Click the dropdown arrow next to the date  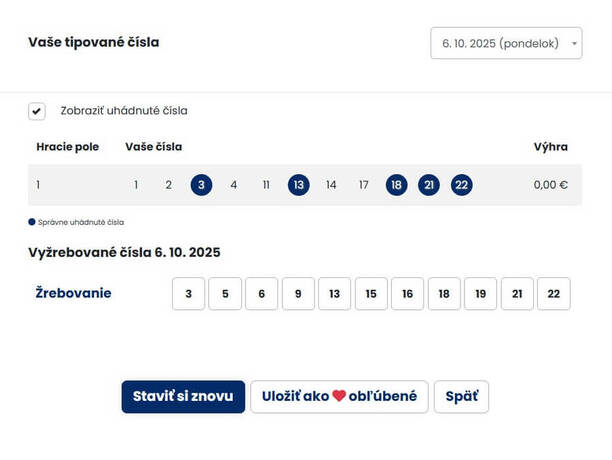click(x=573, y=44)
